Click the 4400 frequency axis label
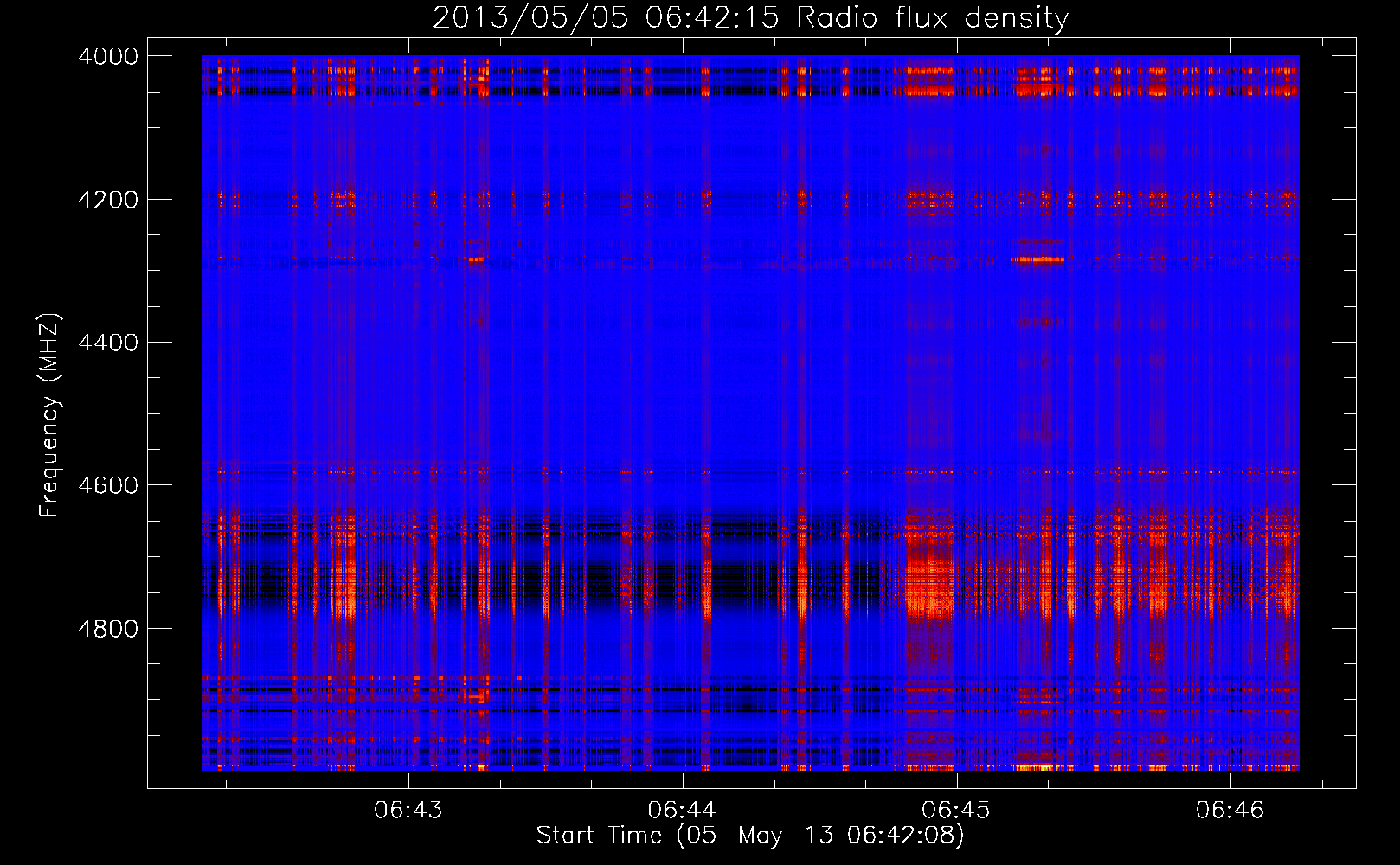Viewport: 1400px width, 865px height. tap(107, 343)
